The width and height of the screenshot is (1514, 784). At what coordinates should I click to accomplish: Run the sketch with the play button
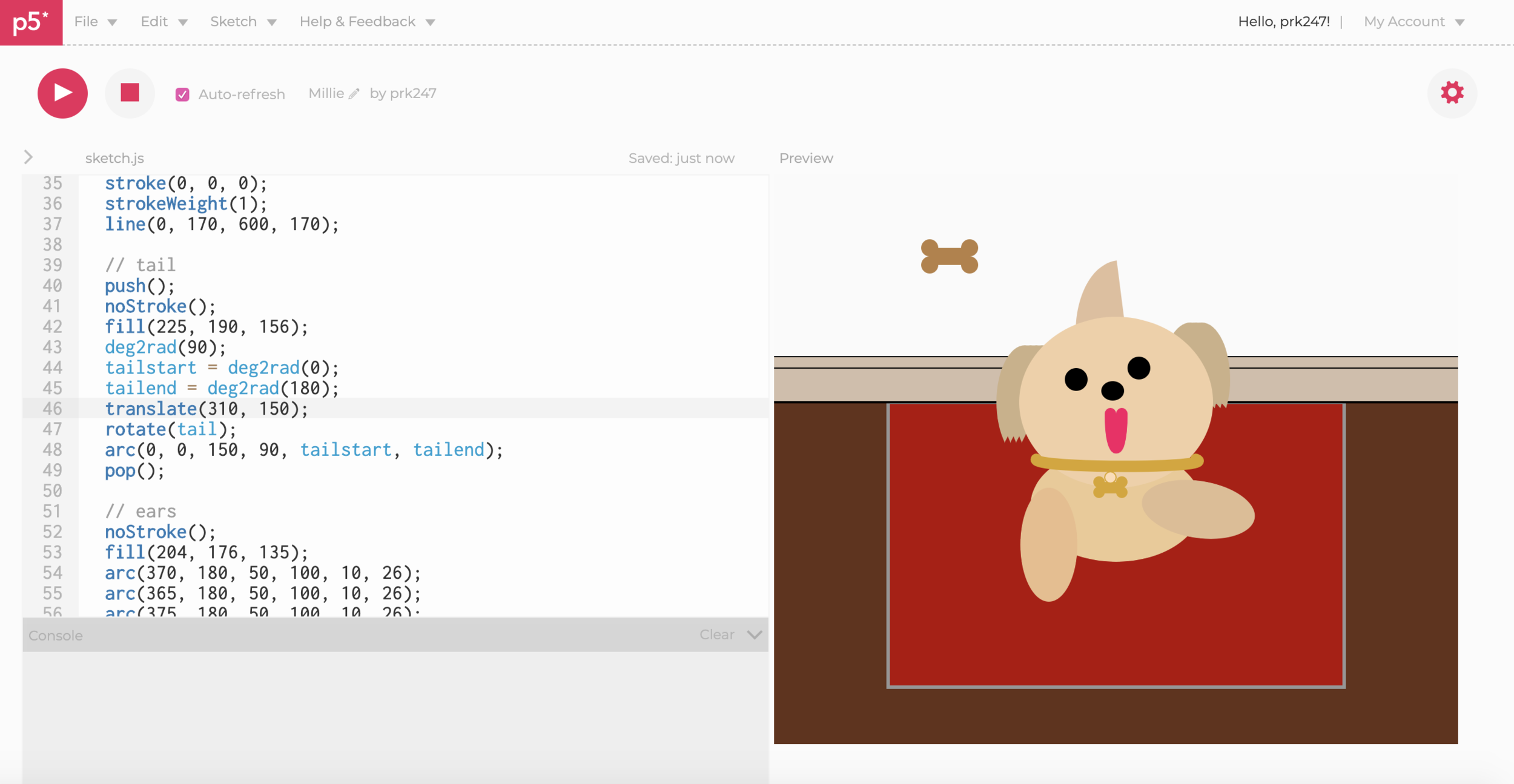[62, 93]
